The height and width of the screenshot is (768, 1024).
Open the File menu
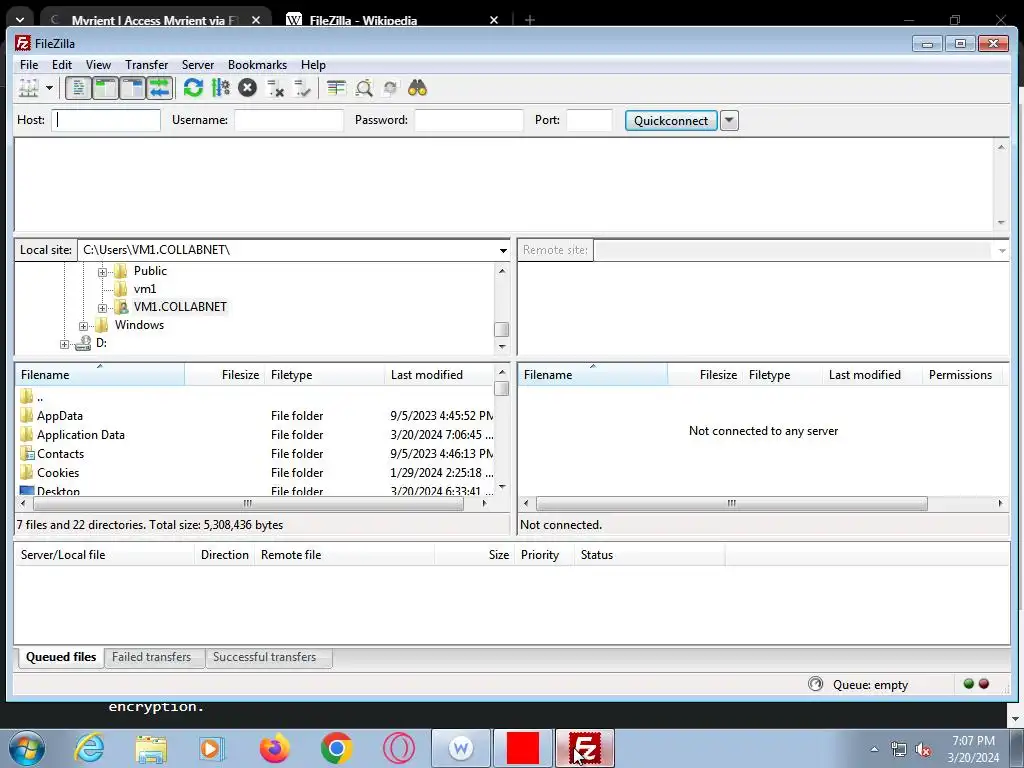click(29, 65)
